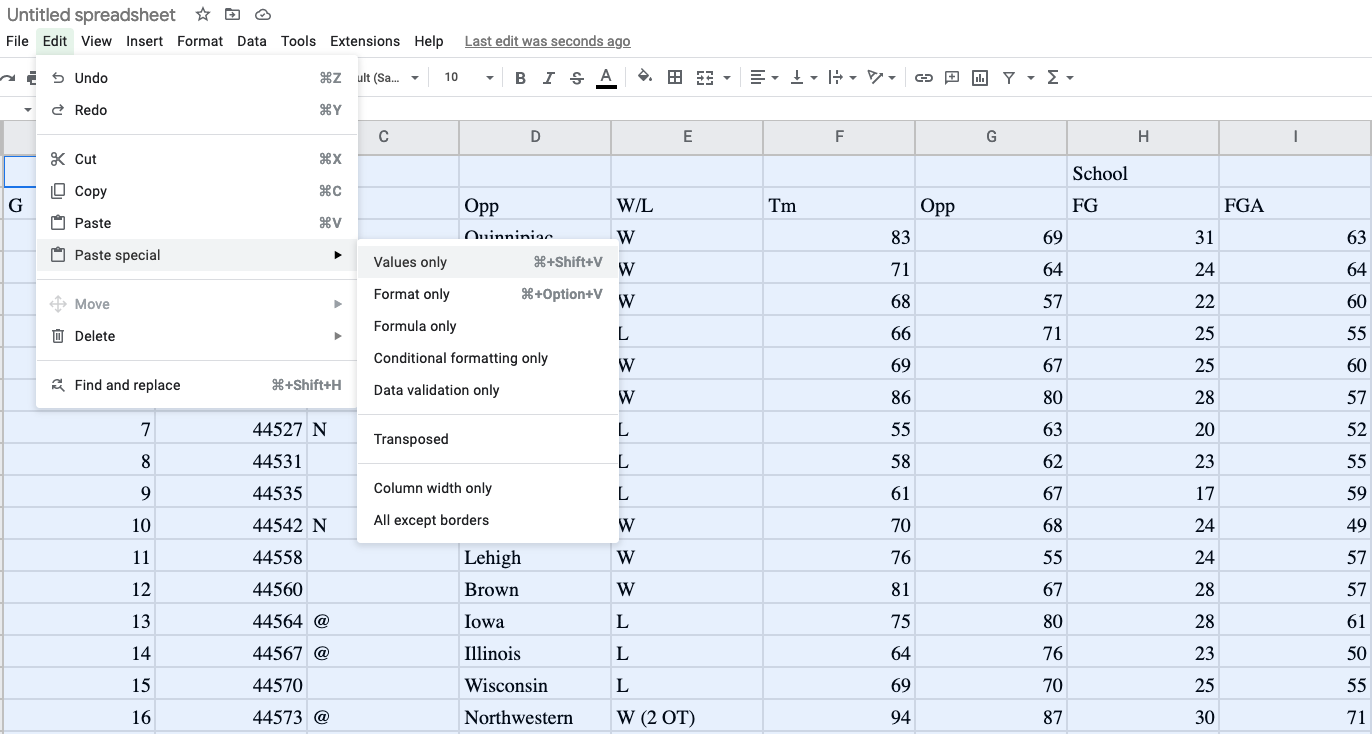
Task: Pick a fill color swatch
Action: (644, 77)
